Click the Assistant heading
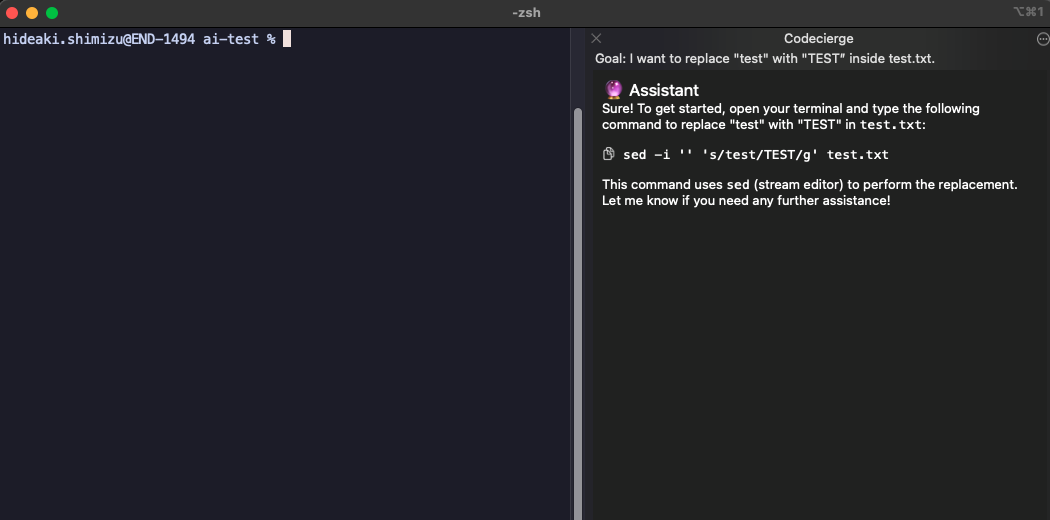This screenshot has width=1050, height=520. click(663, 90)
